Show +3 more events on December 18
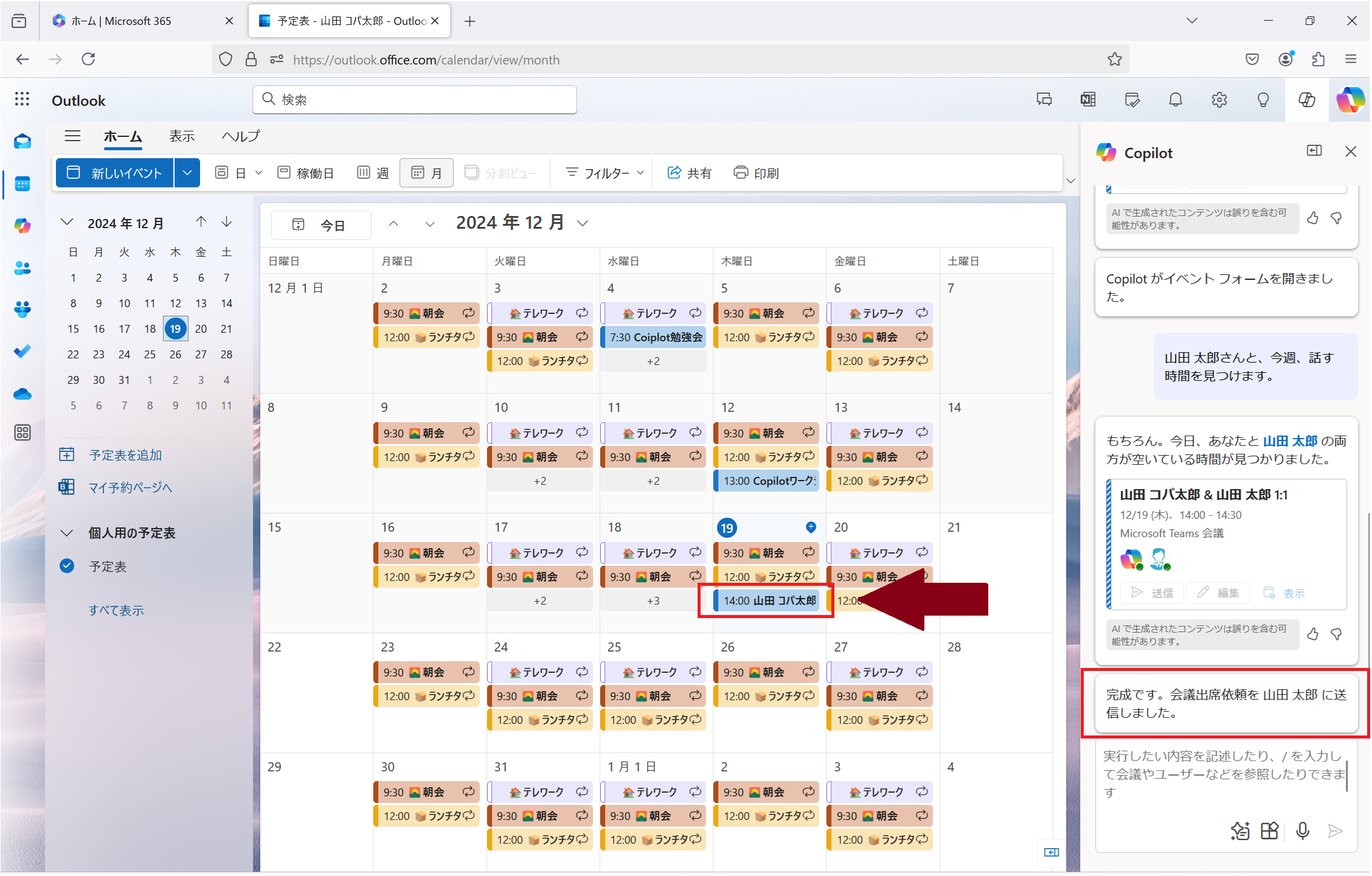 pos(653,601)
